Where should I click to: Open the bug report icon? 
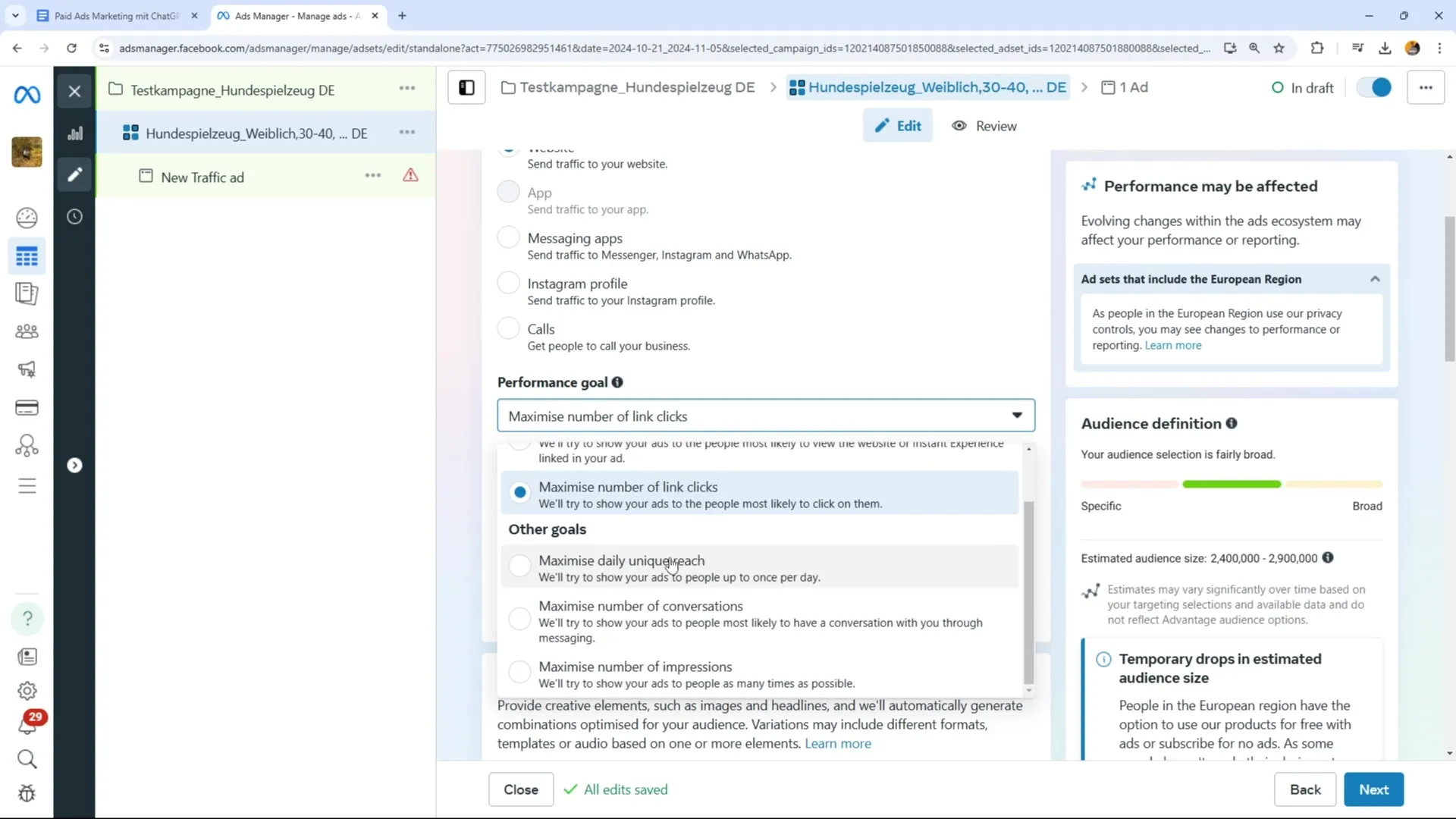pos(27,794)
